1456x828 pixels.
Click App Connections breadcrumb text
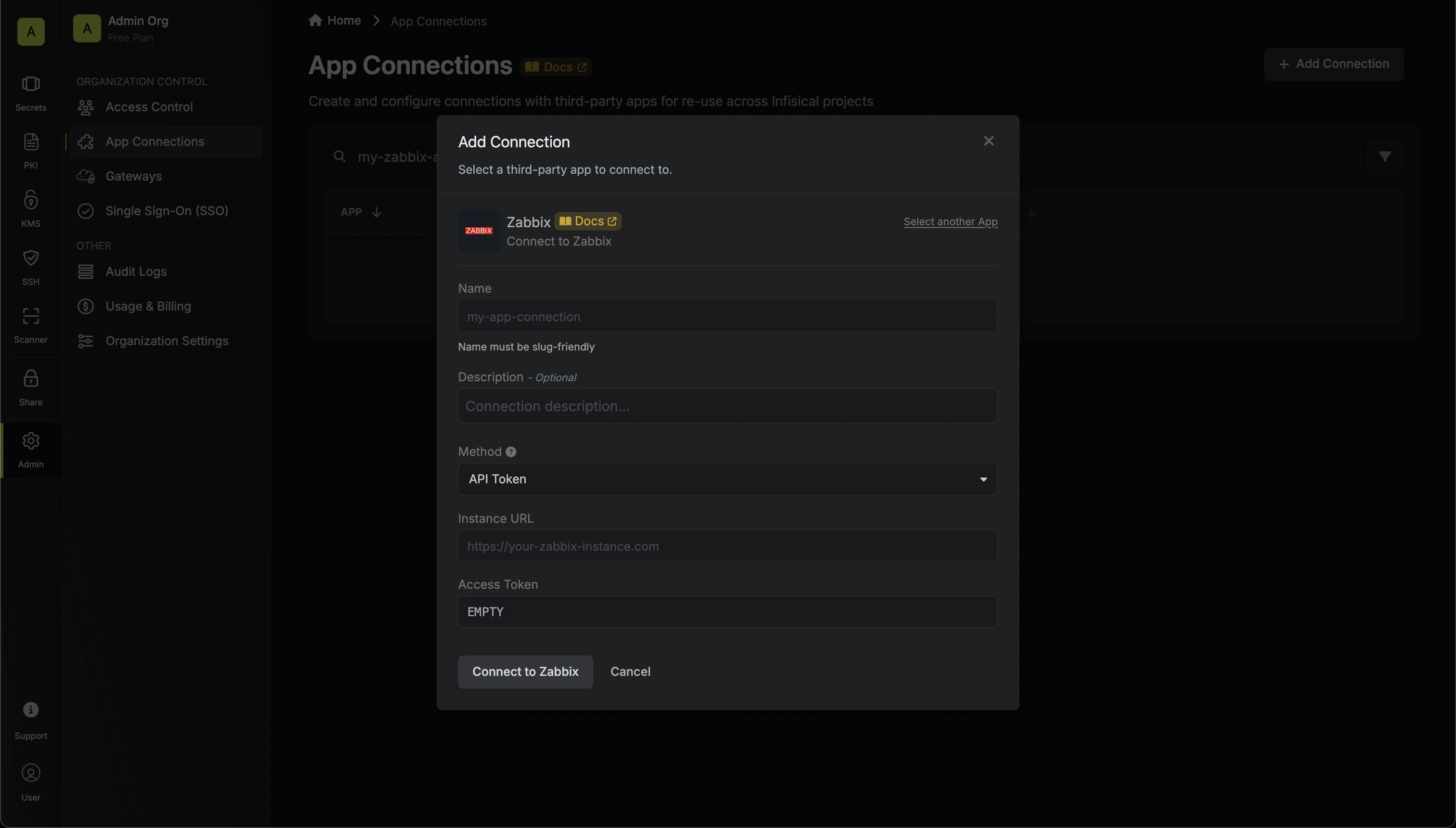[x=439, y=22]
